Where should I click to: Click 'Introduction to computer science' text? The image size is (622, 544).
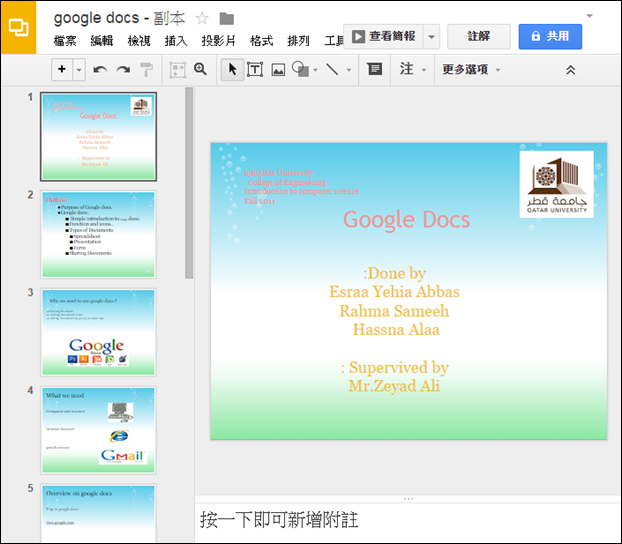coord(301,191)
